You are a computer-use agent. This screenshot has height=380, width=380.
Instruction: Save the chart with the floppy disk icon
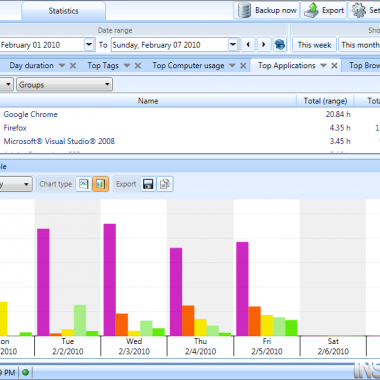pos(148,184)
